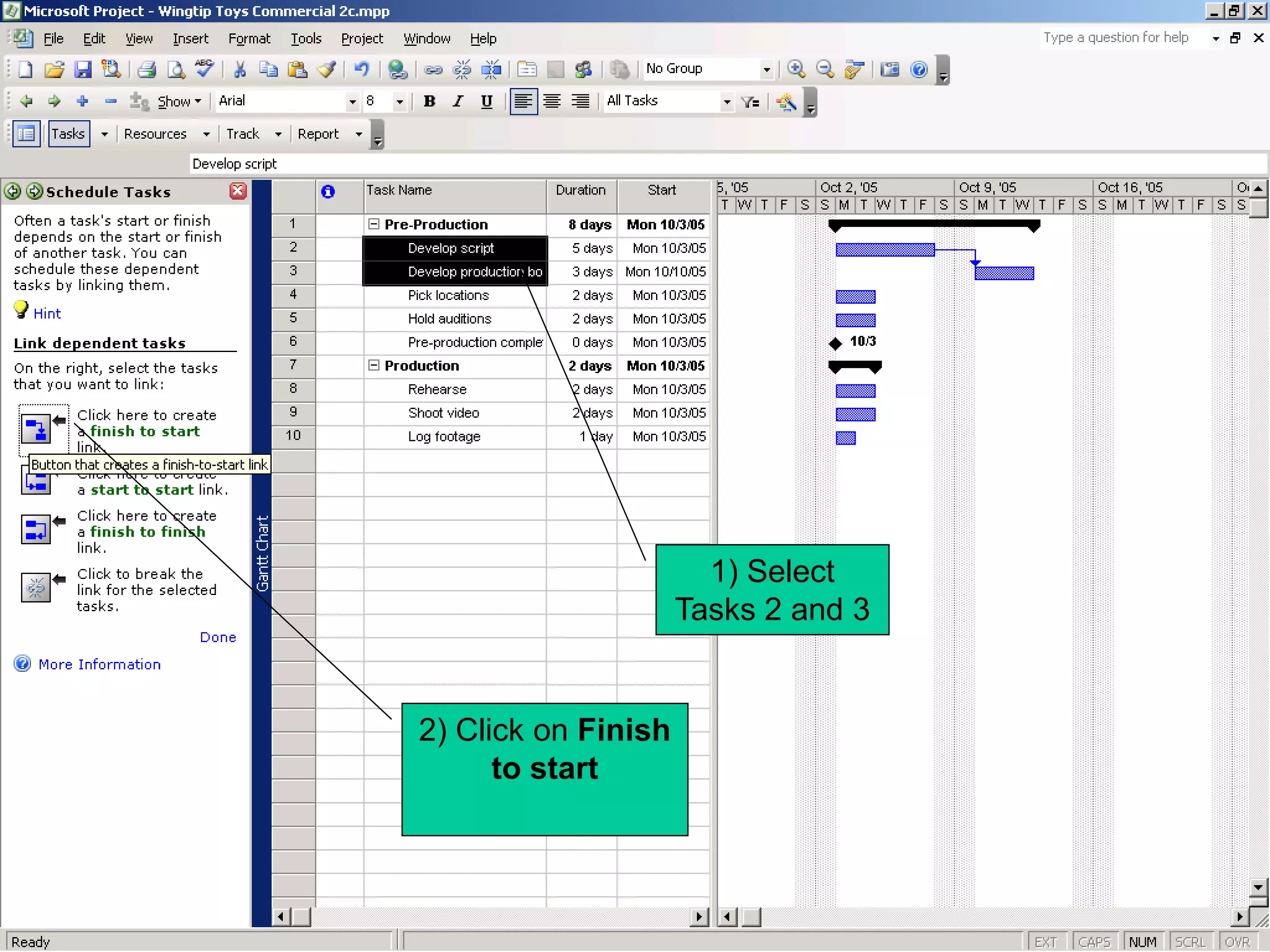
Task: Open Print Preview icon
Action: point(176,69)
